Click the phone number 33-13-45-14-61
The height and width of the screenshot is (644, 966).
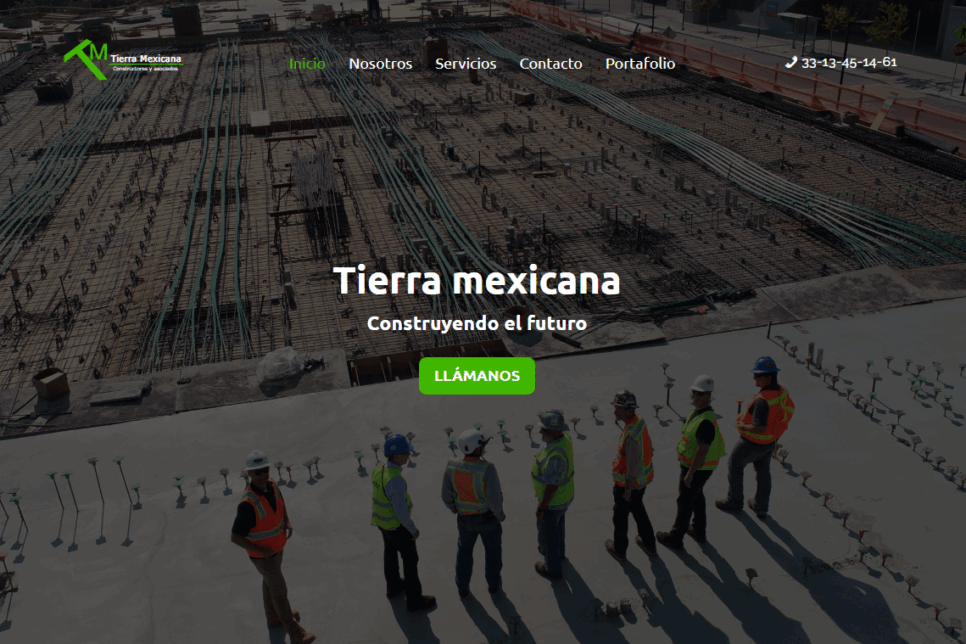point(849,62)
